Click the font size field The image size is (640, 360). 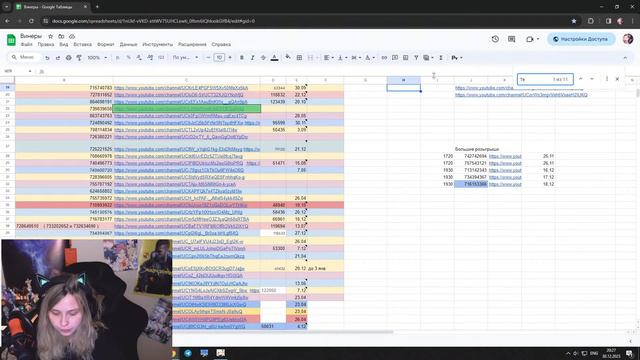[x=219, y=58]
